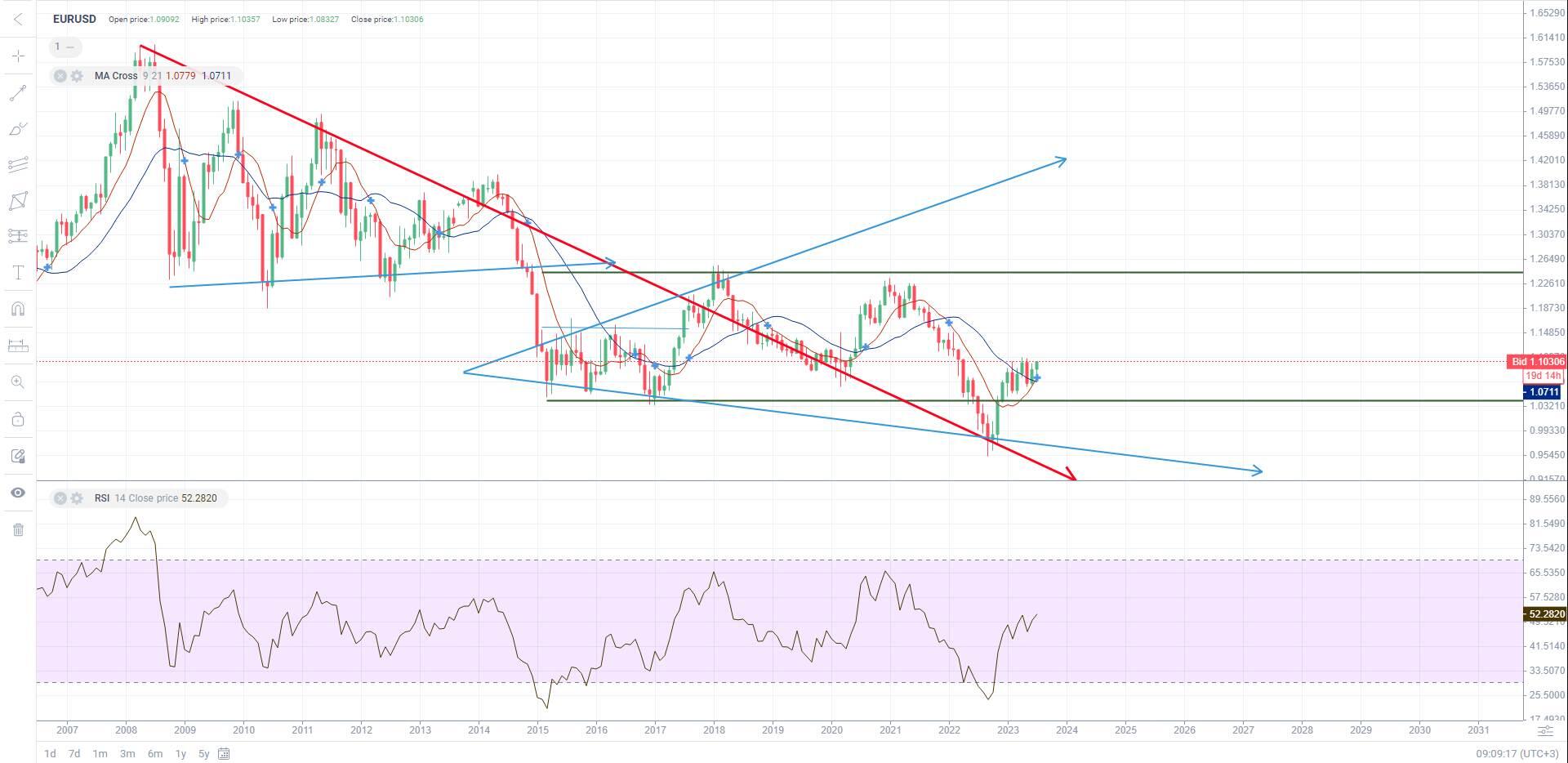Remove the MA Cross indicator
The image size is (1568, 763).
(60, 76)
